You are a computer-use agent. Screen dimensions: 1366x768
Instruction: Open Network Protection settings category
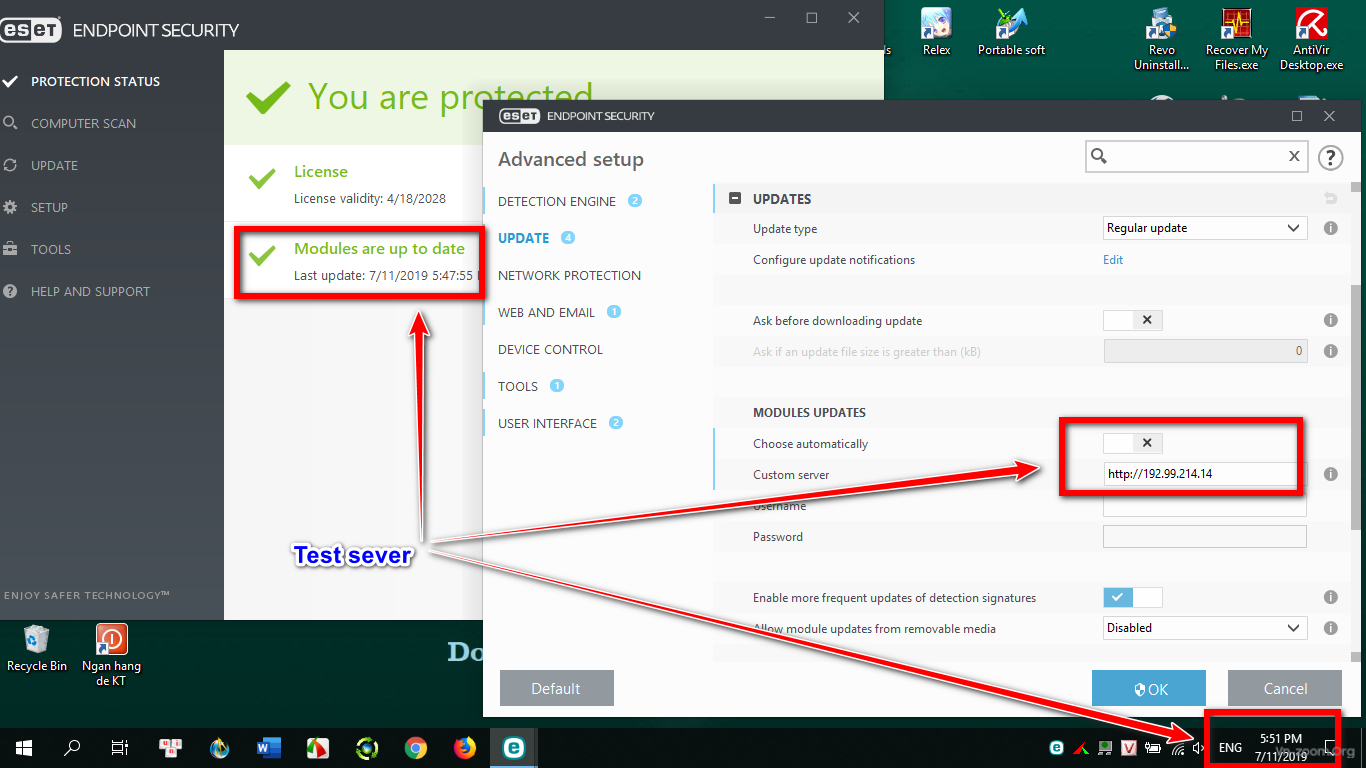[x=569, y=275]
